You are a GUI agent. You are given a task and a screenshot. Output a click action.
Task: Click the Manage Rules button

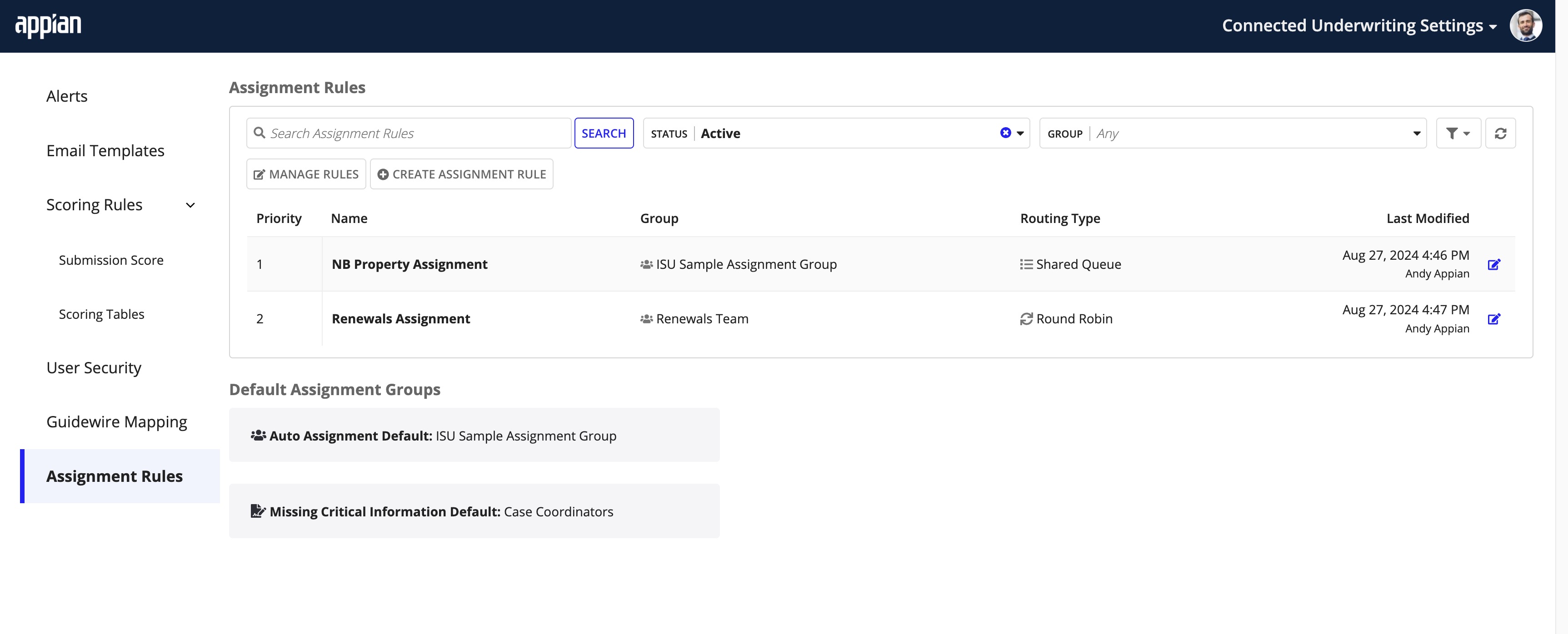pyautogui.click(x=306, y=174)
